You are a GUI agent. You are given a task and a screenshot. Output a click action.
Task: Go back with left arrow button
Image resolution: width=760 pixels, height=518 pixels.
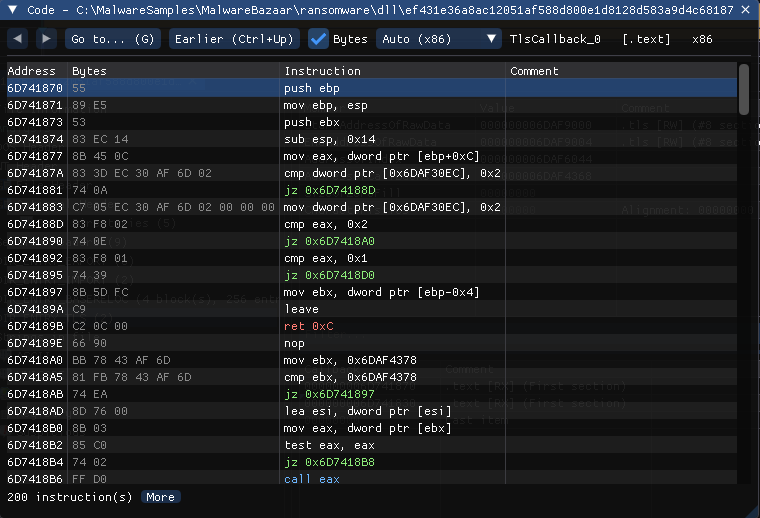pyautogui.click(x=17, y=39)
